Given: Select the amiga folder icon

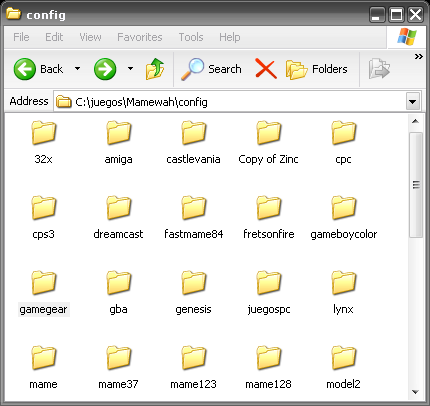Looking at the screenshot, I should pyautogui.click(x=119, y=133).
